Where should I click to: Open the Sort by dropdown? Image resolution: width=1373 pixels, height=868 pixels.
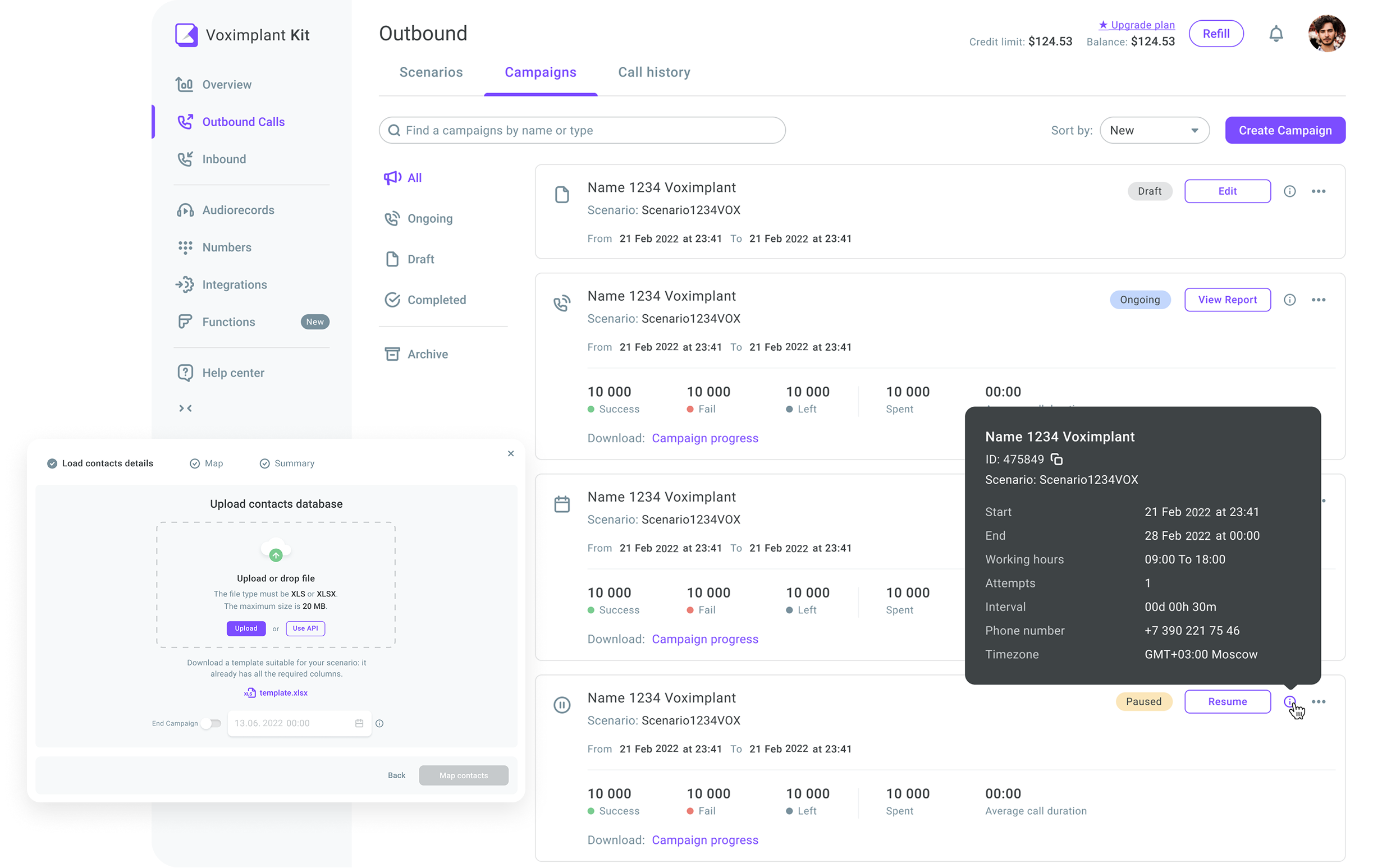(x=1154, y=131)
